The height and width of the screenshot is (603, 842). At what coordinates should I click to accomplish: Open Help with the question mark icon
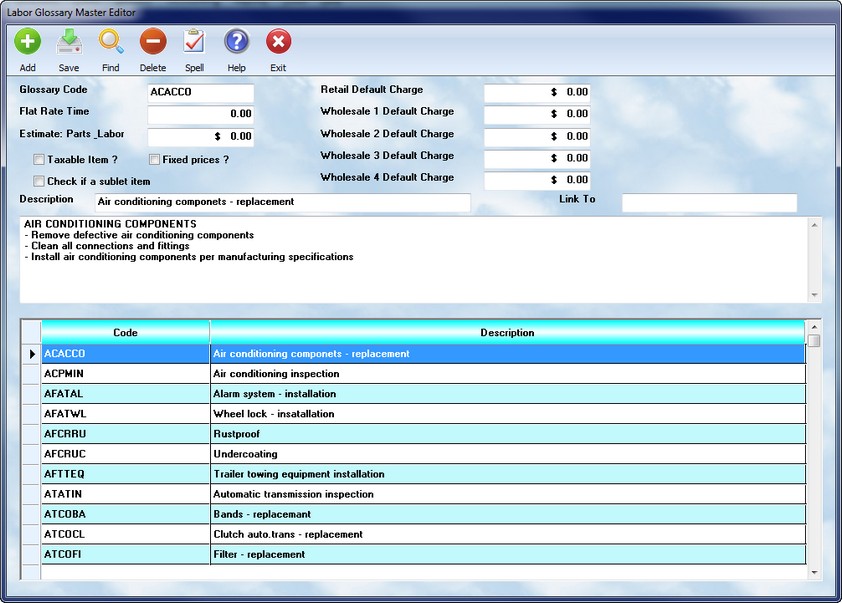tap(236, 42)
